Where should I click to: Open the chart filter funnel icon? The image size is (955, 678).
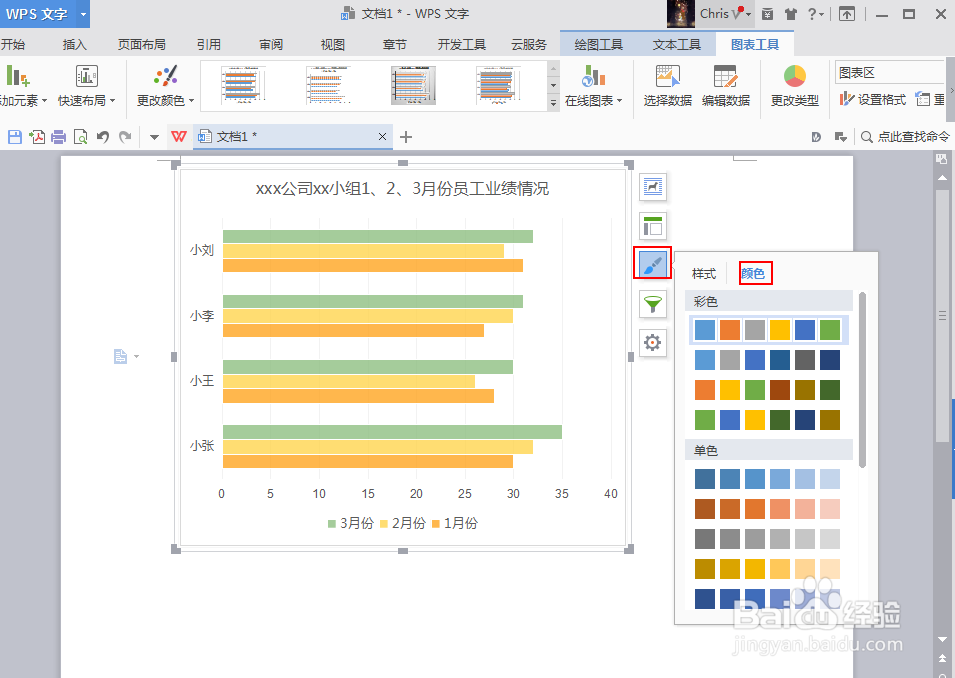click(651, 303)
